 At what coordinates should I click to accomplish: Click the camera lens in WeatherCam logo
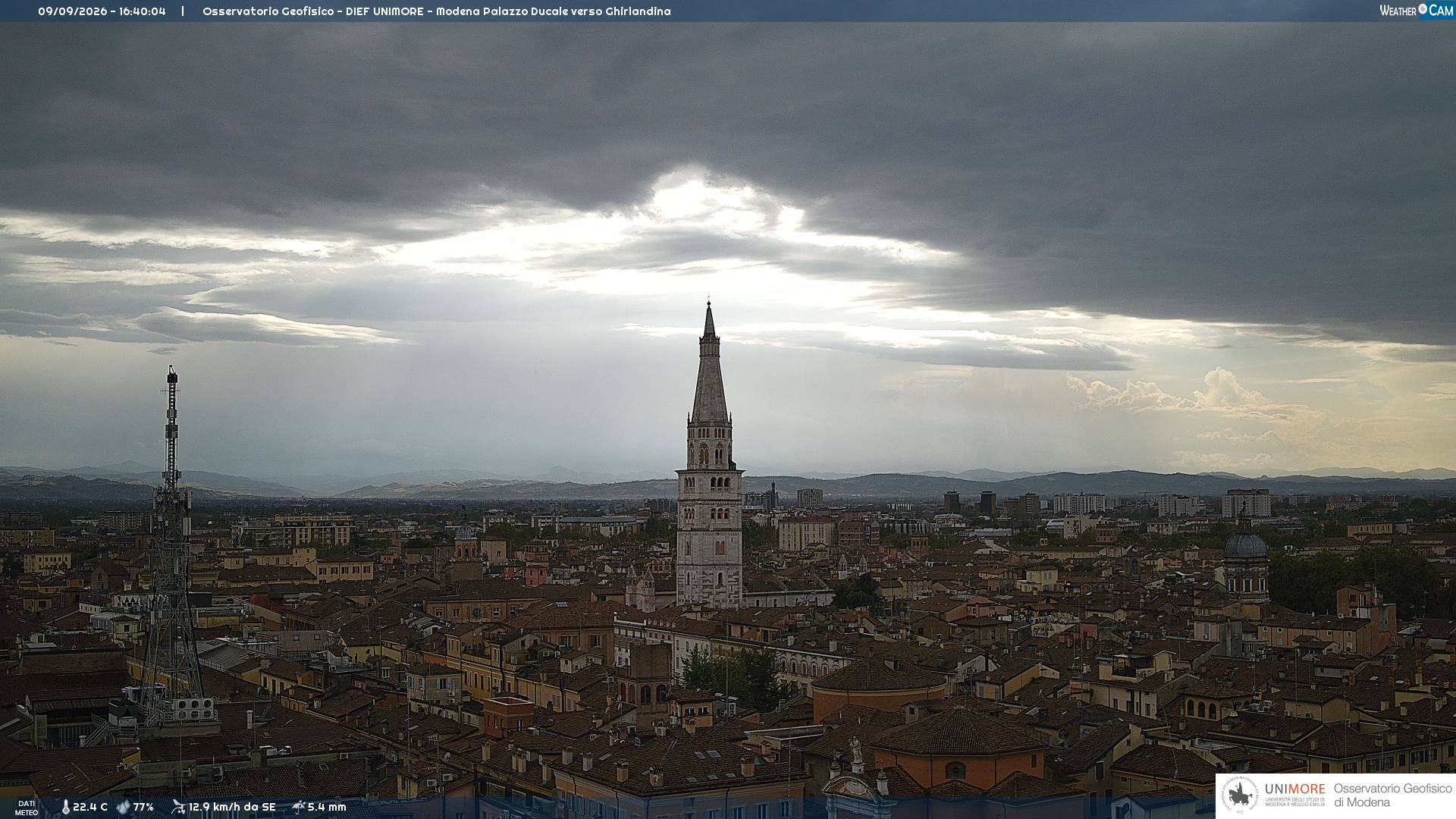[1423, 9]
